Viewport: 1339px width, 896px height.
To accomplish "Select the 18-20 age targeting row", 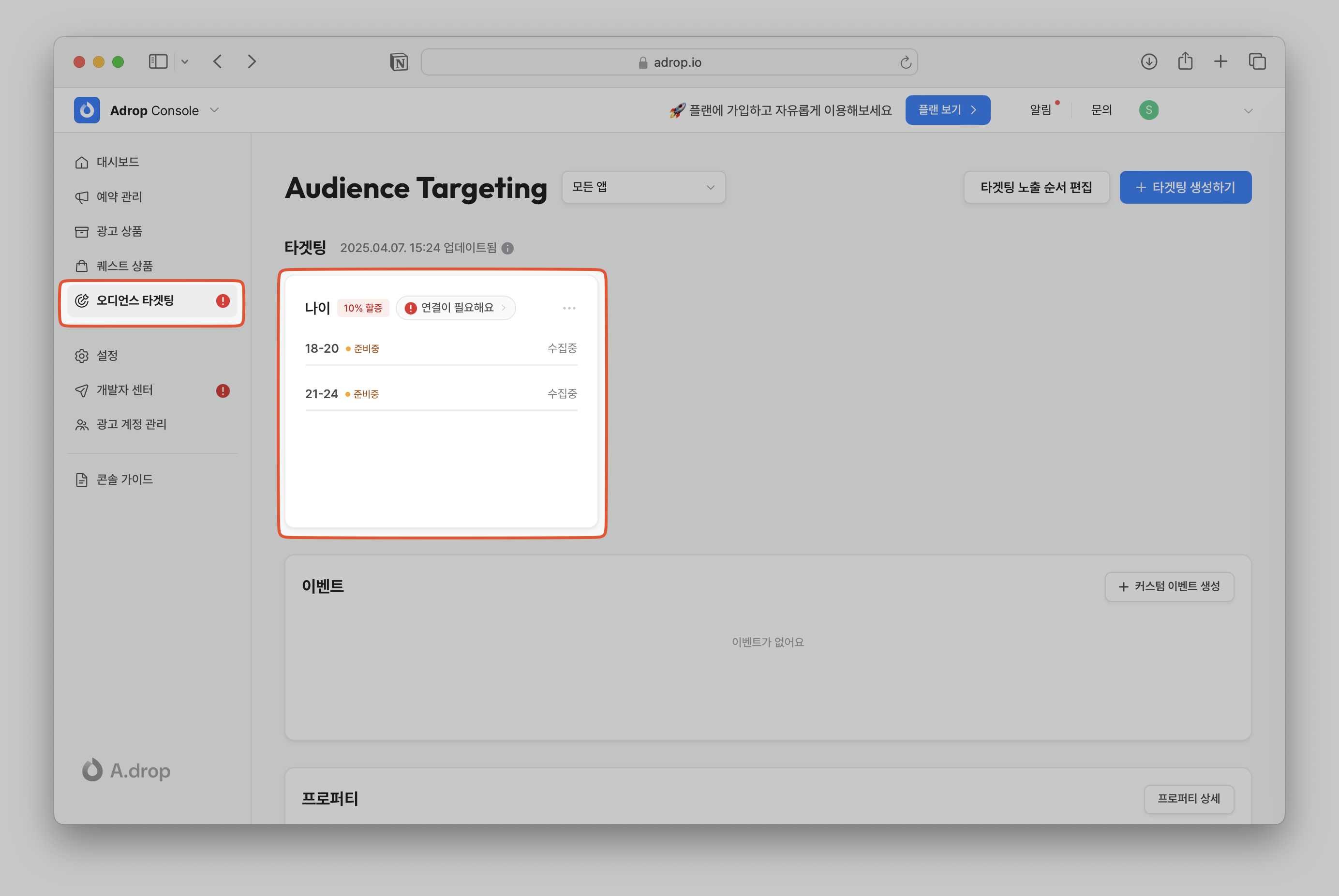I will [x=441, y=348].
